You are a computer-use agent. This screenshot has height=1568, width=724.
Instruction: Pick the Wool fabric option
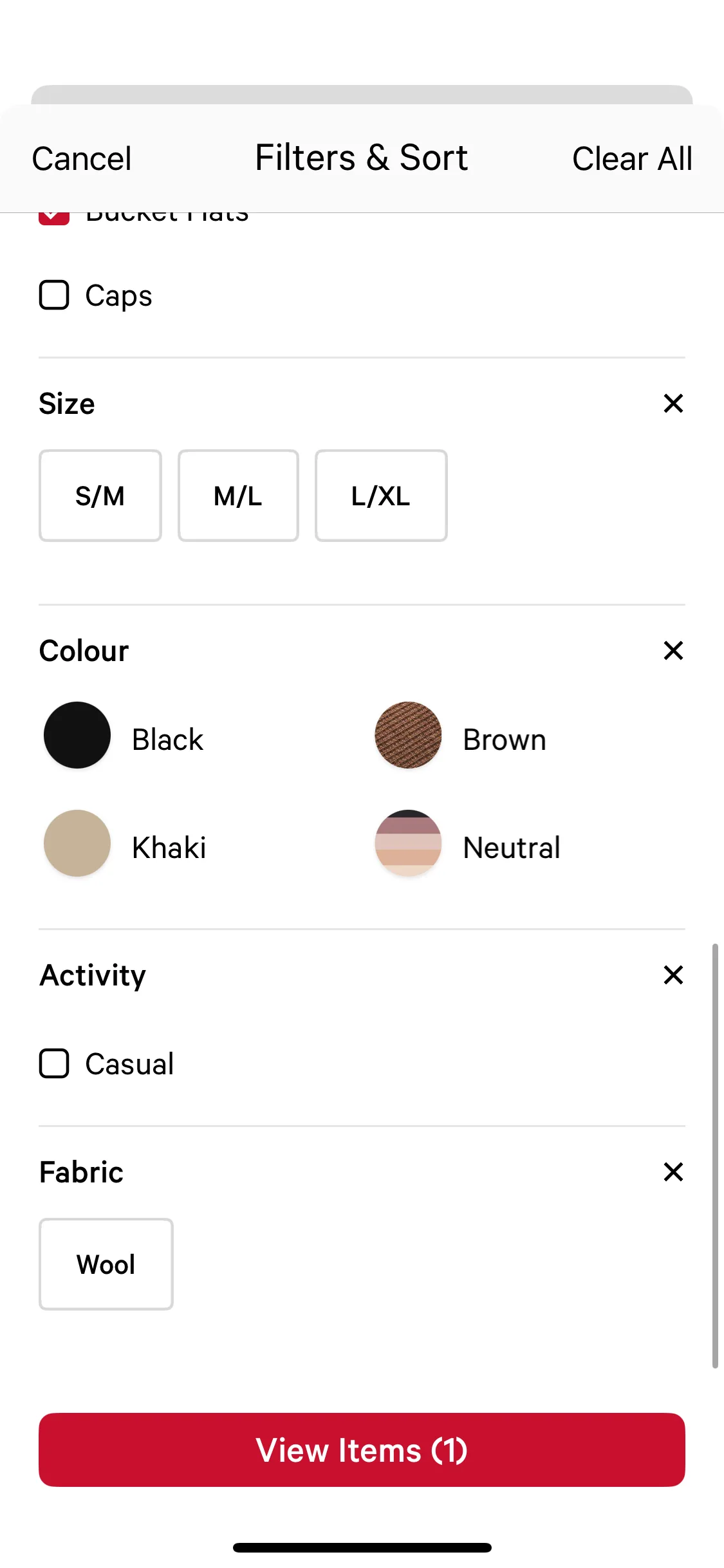tap(106, 1264)
